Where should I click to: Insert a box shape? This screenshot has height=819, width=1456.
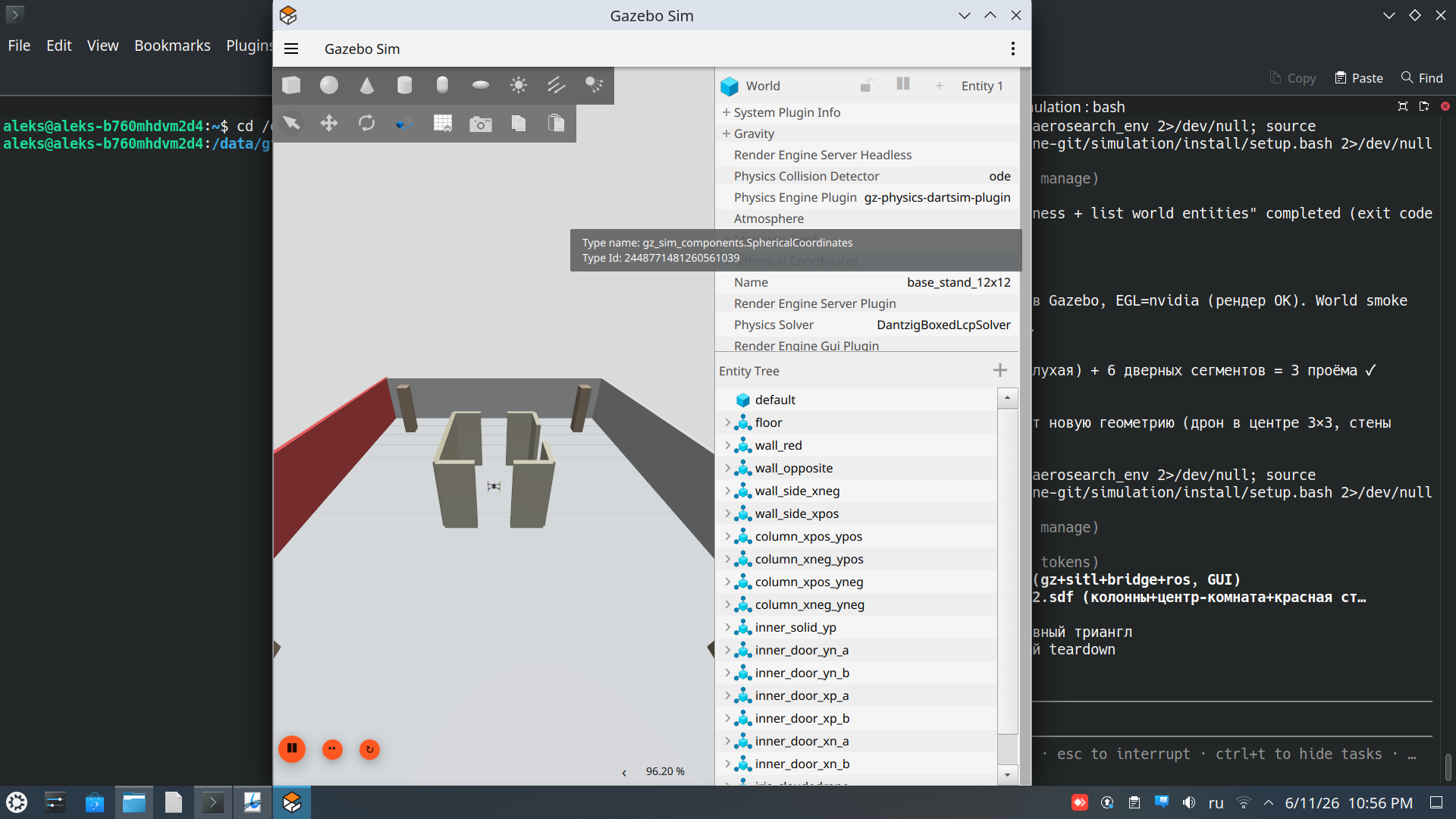[291, 85]
